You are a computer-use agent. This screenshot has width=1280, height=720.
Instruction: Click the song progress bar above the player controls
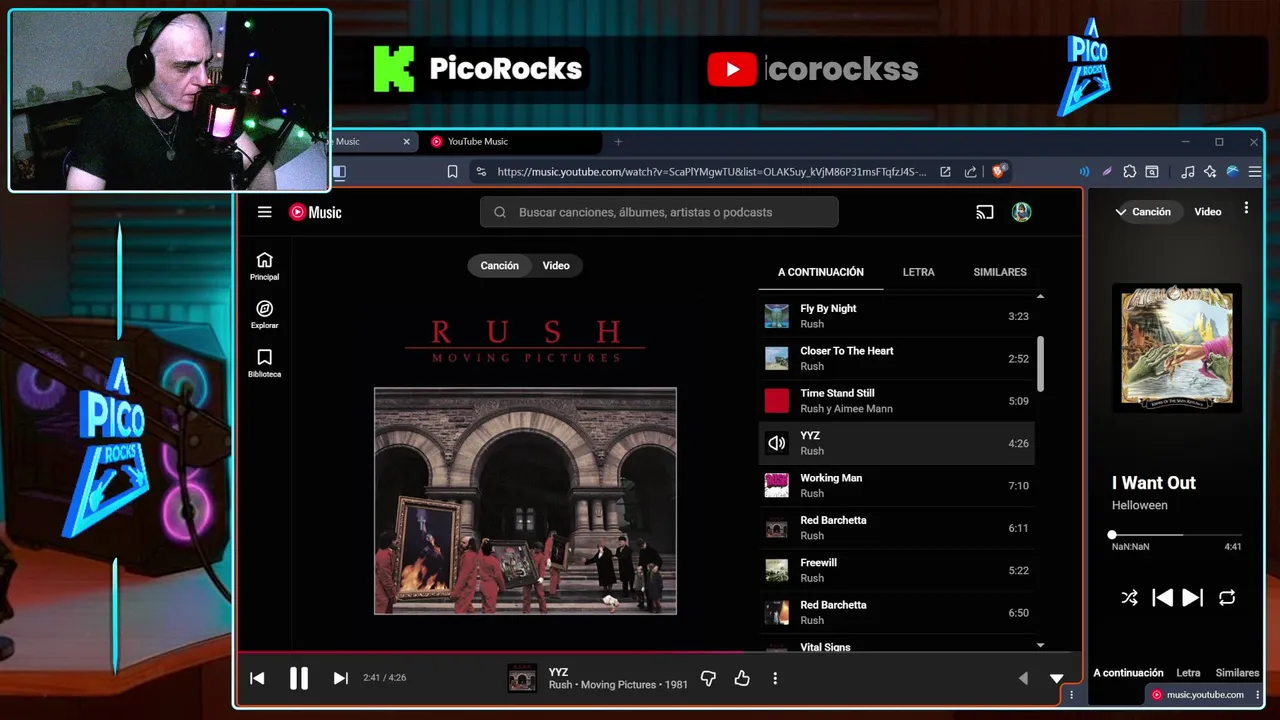pos(659,652)
